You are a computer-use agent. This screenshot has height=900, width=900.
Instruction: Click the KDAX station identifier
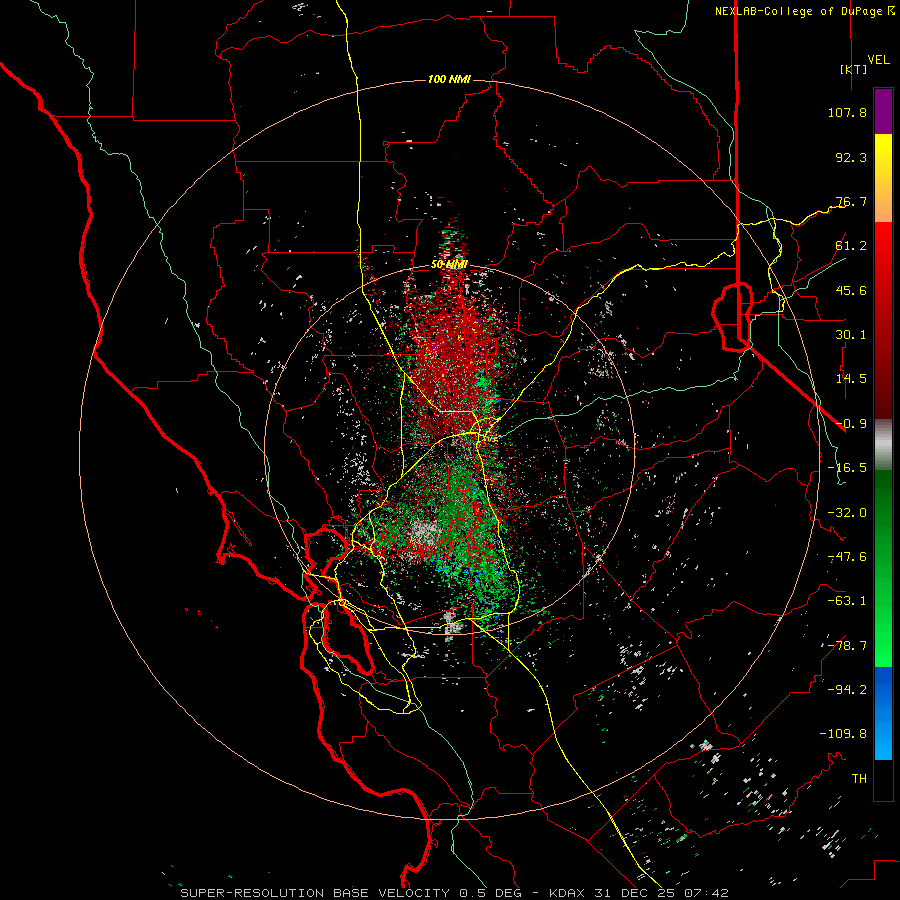point(567,893)
